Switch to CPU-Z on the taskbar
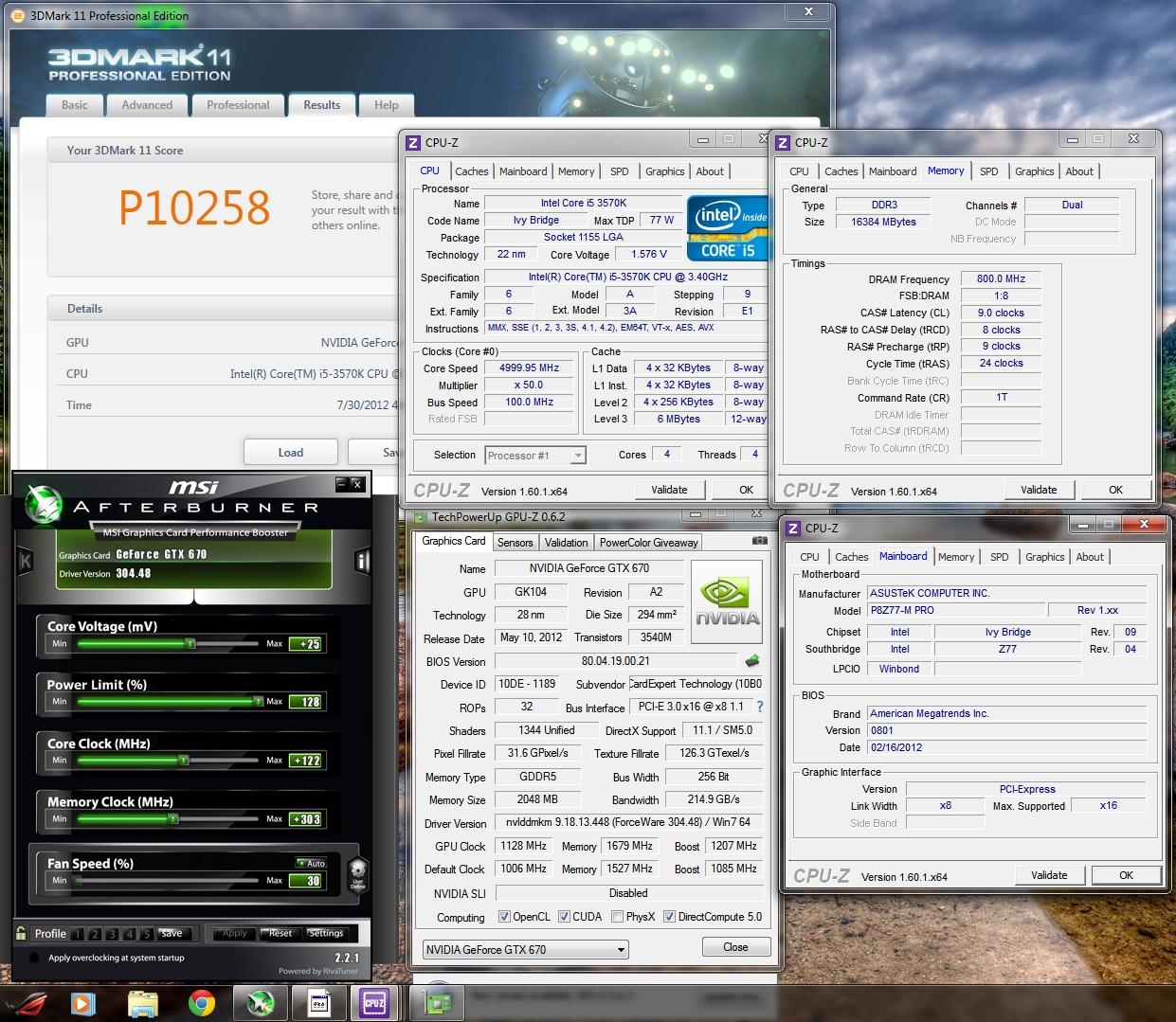This screenshot has height=1022, width=1176. pyautogui.click(x=374, y=1003)
